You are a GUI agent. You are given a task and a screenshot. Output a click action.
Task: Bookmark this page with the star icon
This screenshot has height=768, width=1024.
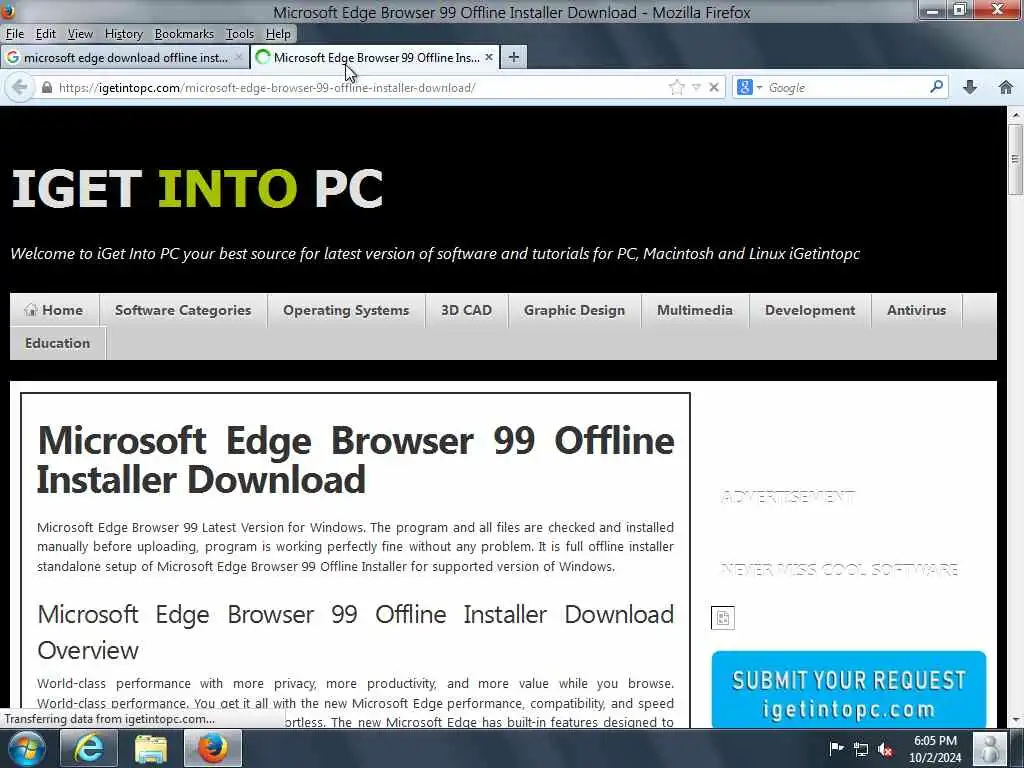(677, 87)
